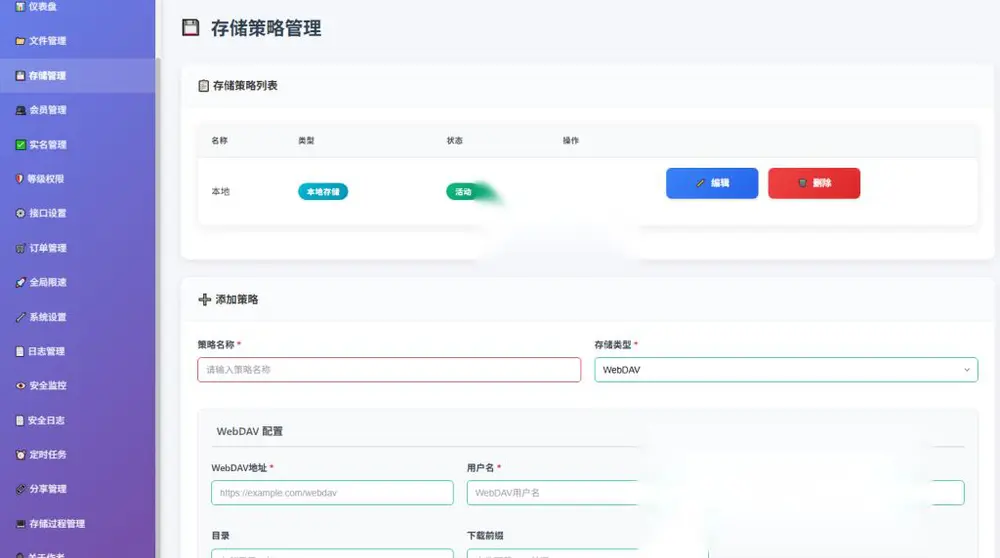Click the 类型 column header
This screenshot has width=1000, height=558.
[306, 140]
